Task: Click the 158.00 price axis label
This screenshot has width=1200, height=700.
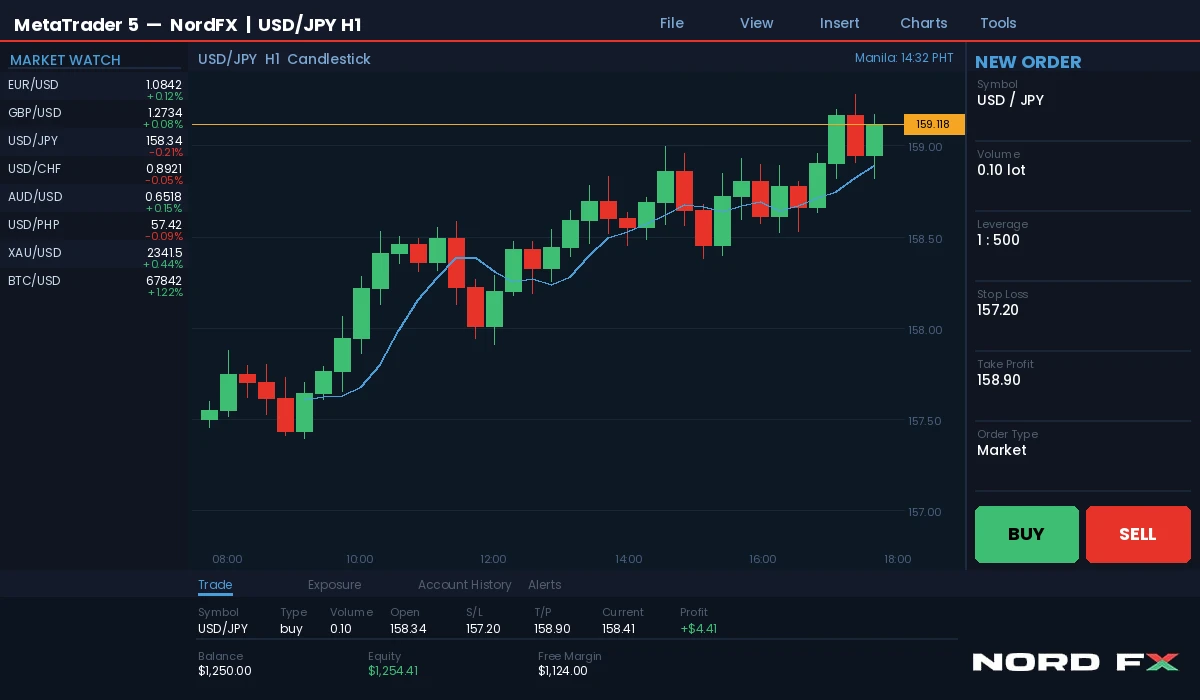Action: 925,330
